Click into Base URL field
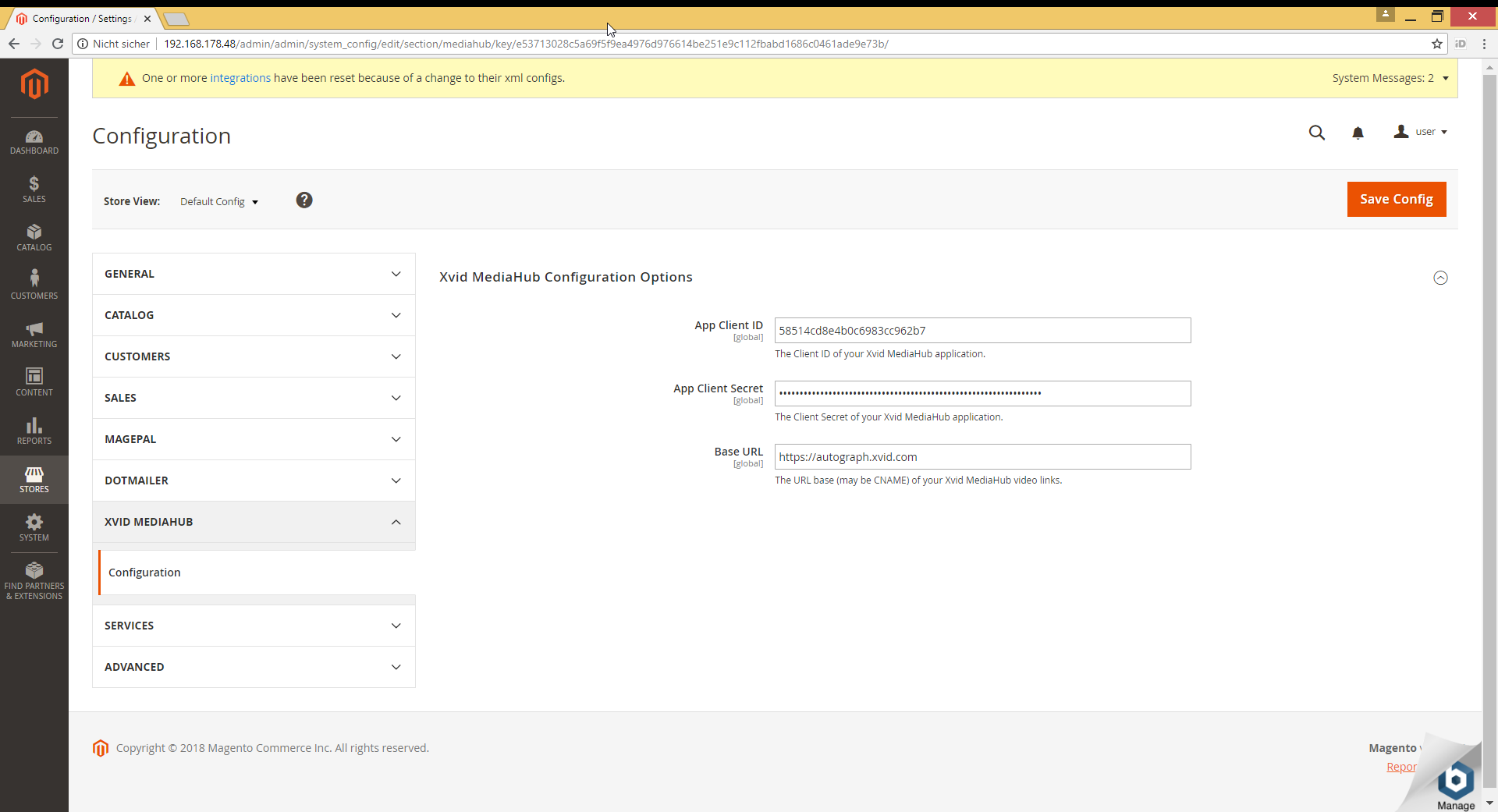 click(982, 457)
